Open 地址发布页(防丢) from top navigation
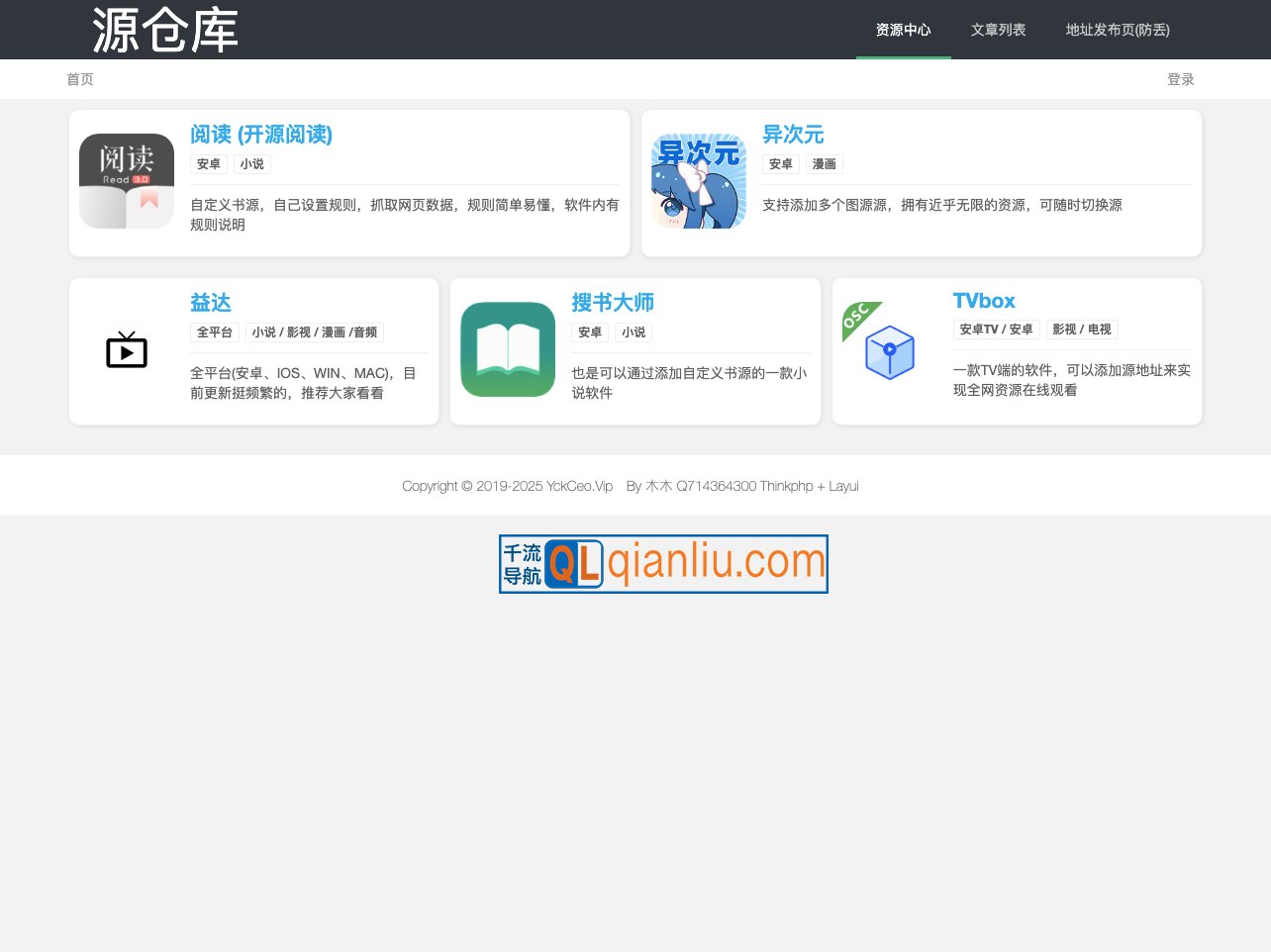 (1118, 30)
